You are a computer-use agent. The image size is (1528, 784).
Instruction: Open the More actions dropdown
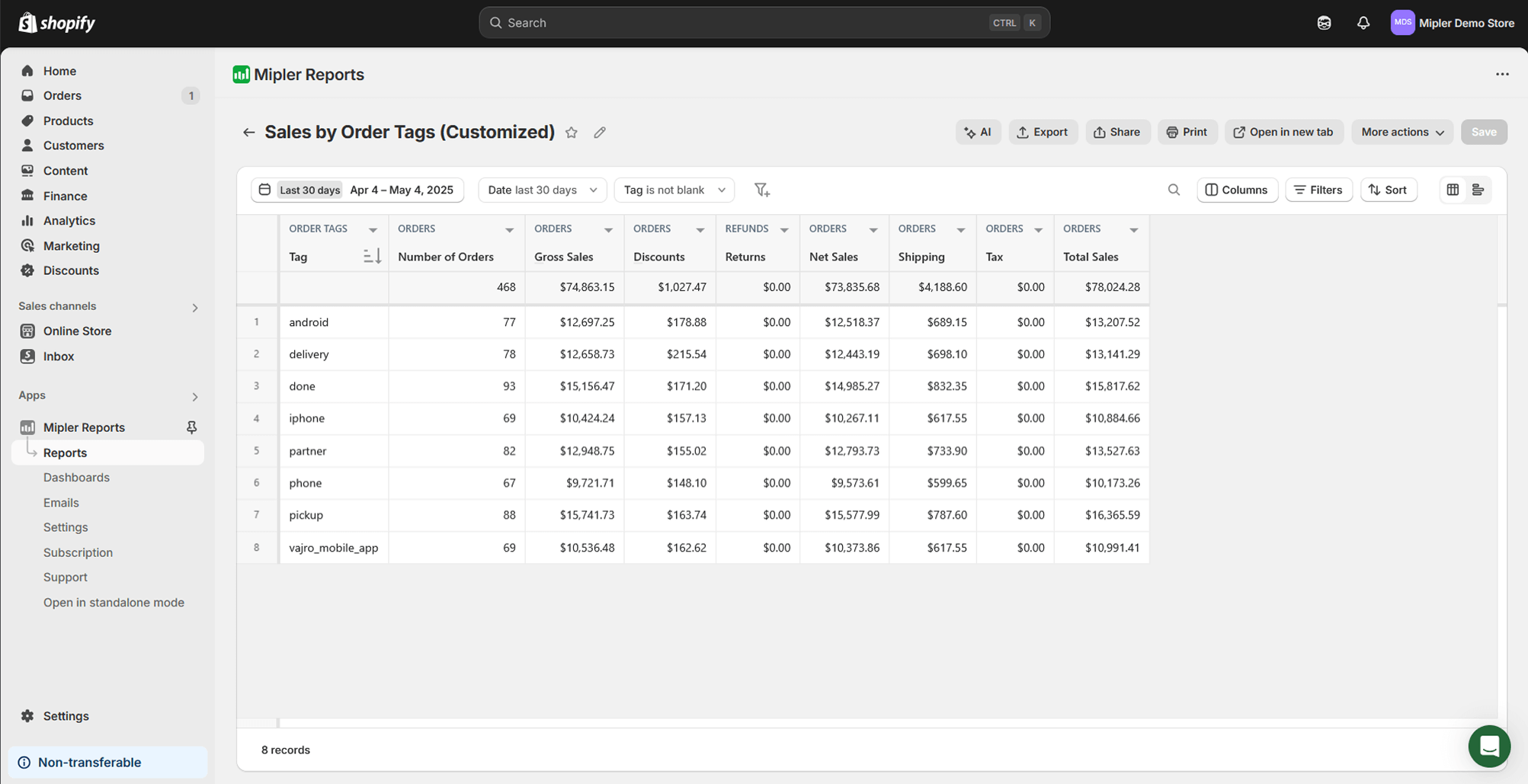pos(1401,132)
